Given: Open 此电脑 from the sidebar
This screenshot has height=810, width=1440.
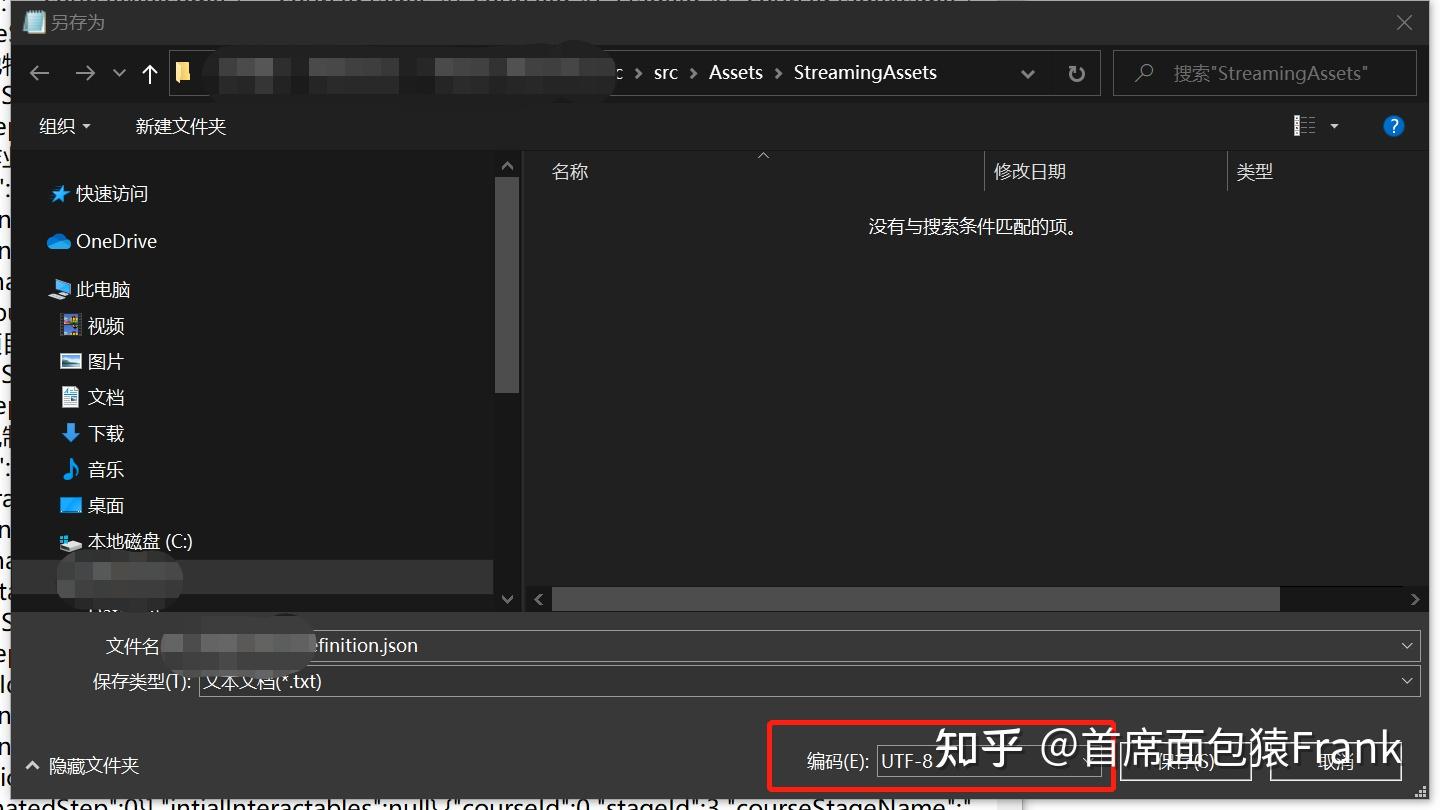Looking at the screenshot, I should pyautogui.click(x=102, y=288).
